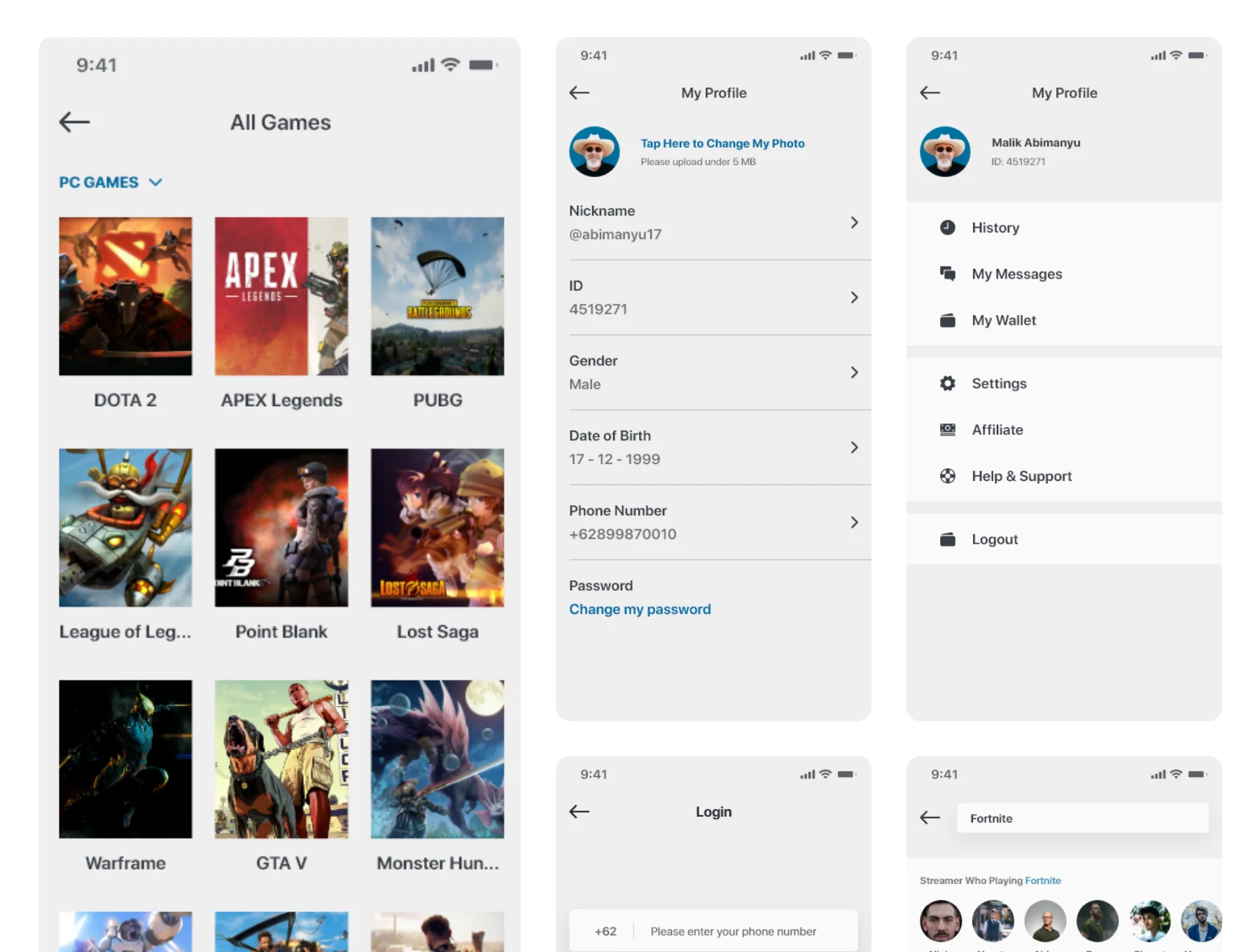Open the Monster Hunter game cover
Viewport: 1260px width, 952px height.
(x=437, y=759)
